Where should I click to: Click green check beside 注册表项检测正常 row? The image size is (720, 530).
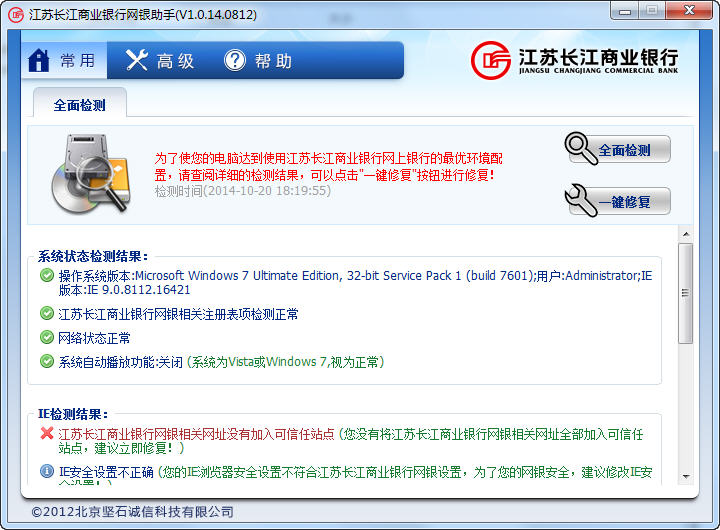pos(47,313)
